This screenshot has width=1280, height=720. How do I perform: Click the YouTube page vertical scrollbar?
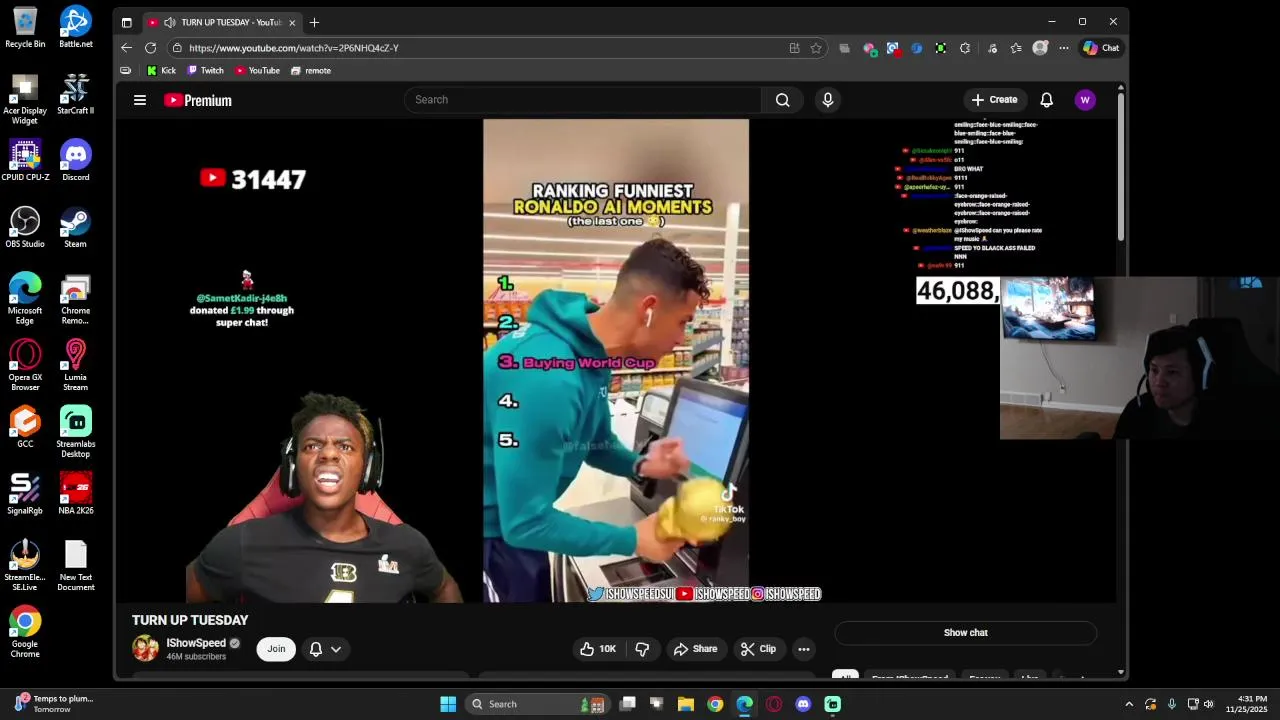pos(1121,165)
